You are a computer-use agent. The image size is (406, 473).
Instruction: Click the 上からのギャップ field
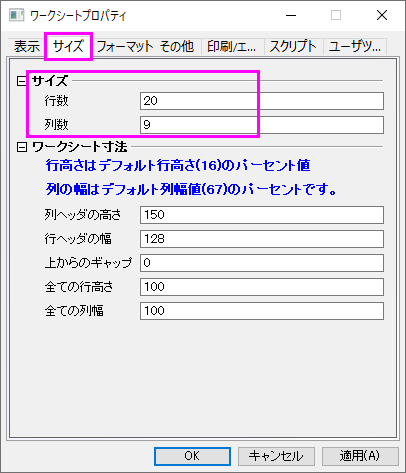pos(262,263)
